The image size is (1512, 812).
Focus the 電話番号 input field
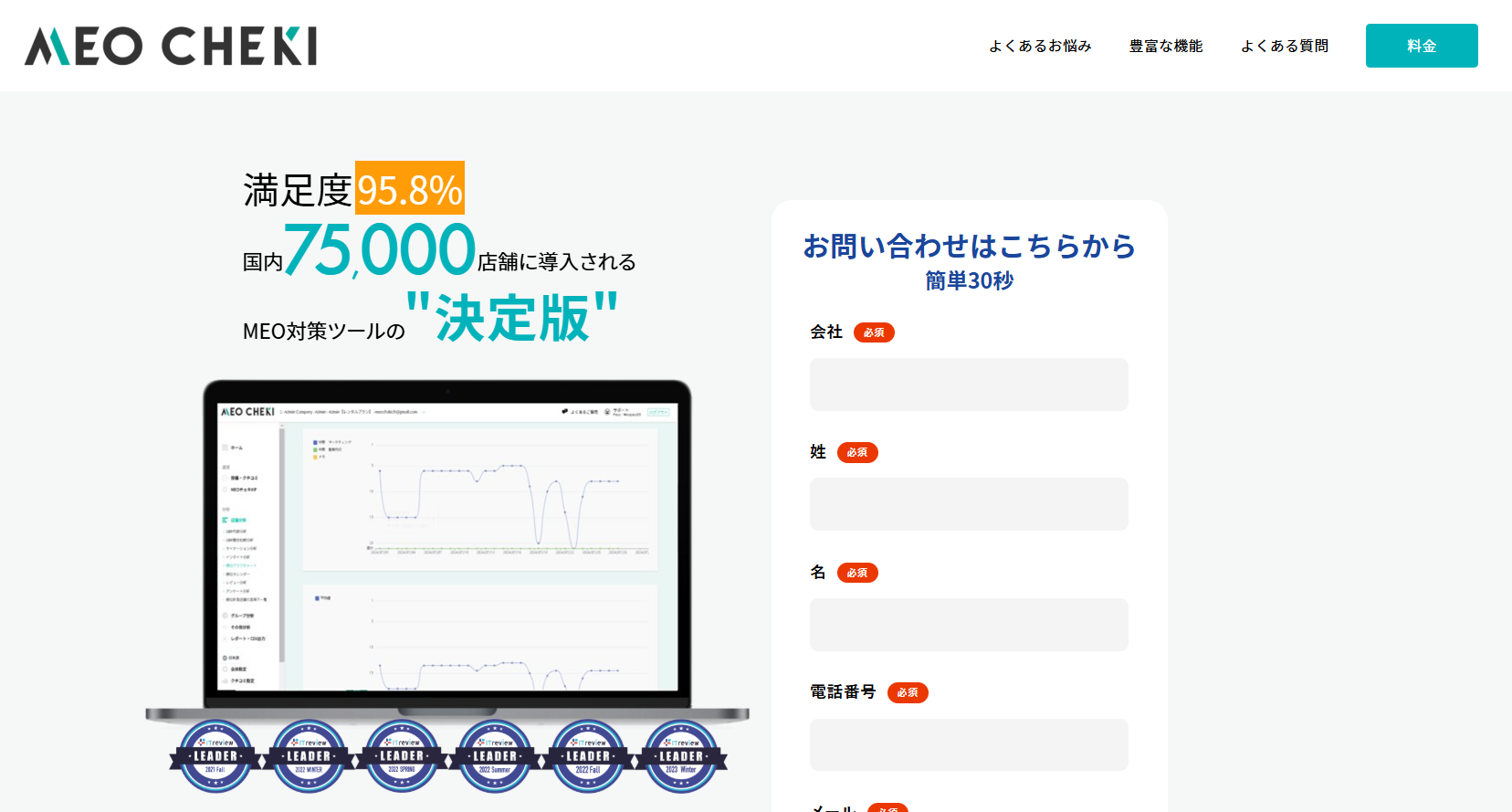[969, 744]
